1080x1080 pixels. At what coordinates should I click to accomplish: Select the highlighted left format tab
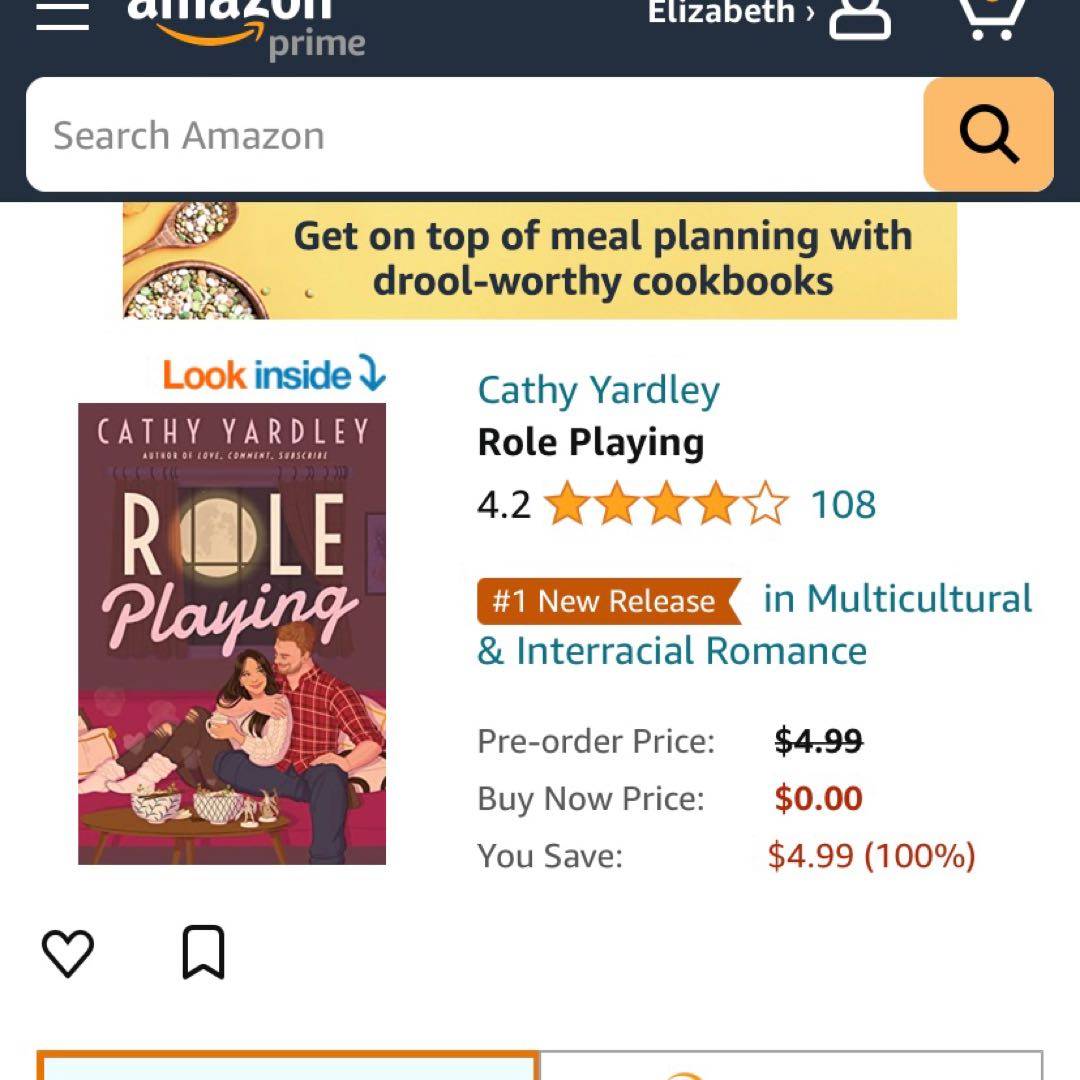point(288,1066)
